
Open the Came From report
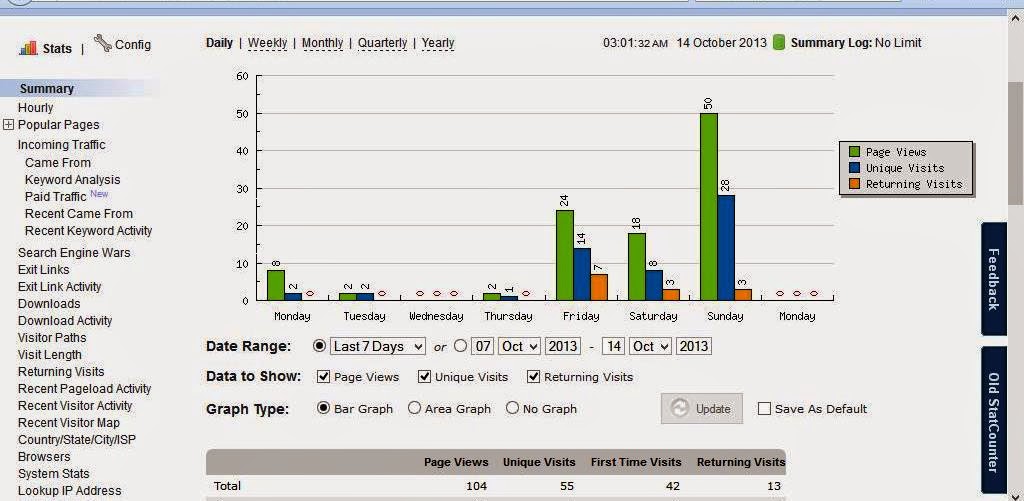click(x=57, y=163)
